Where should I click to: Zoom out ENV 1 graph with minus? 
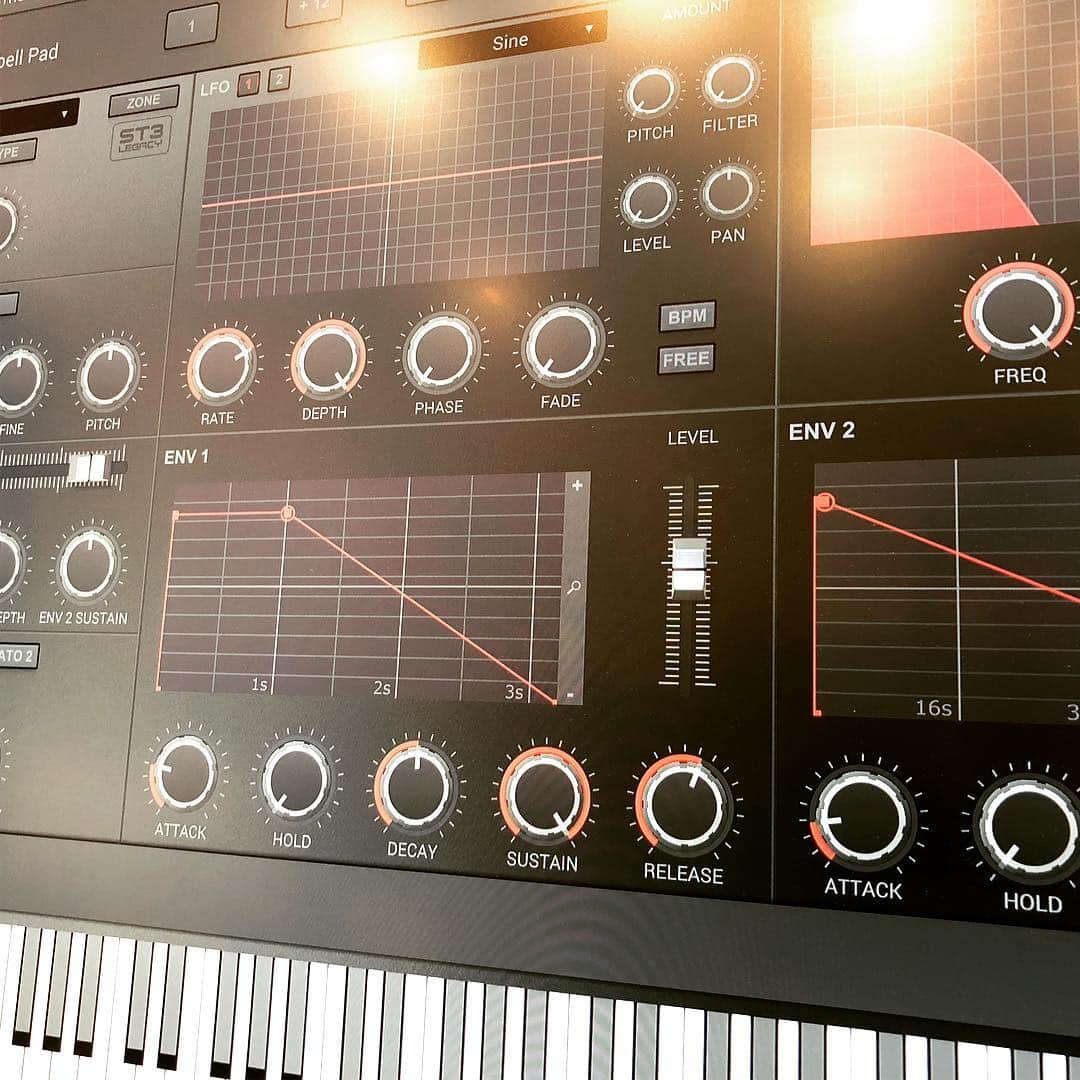click(x=570, y=695)
